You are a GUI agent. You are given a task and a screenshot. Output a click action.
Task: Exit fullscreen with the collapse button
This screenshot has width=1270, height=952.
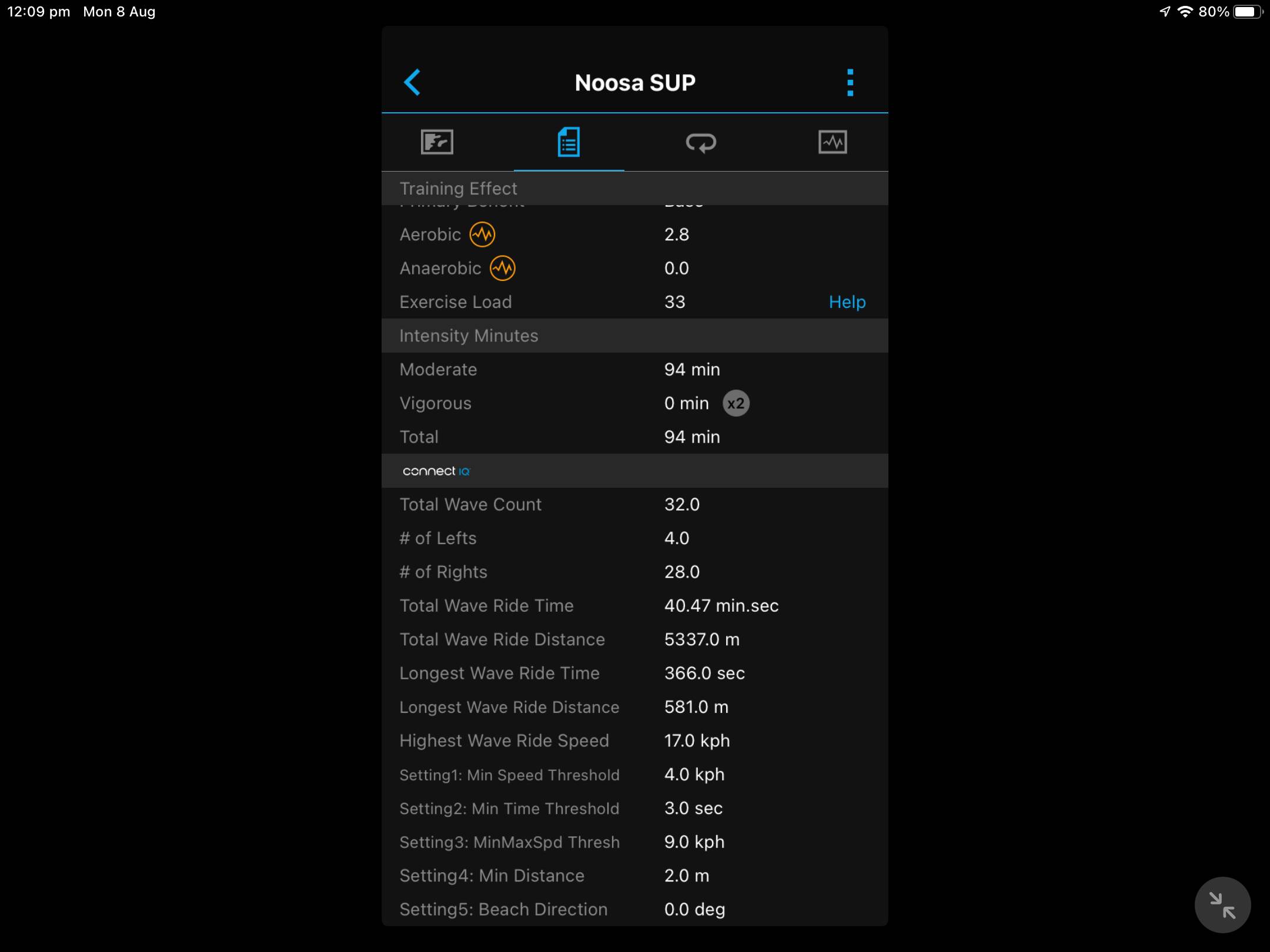1222,905
